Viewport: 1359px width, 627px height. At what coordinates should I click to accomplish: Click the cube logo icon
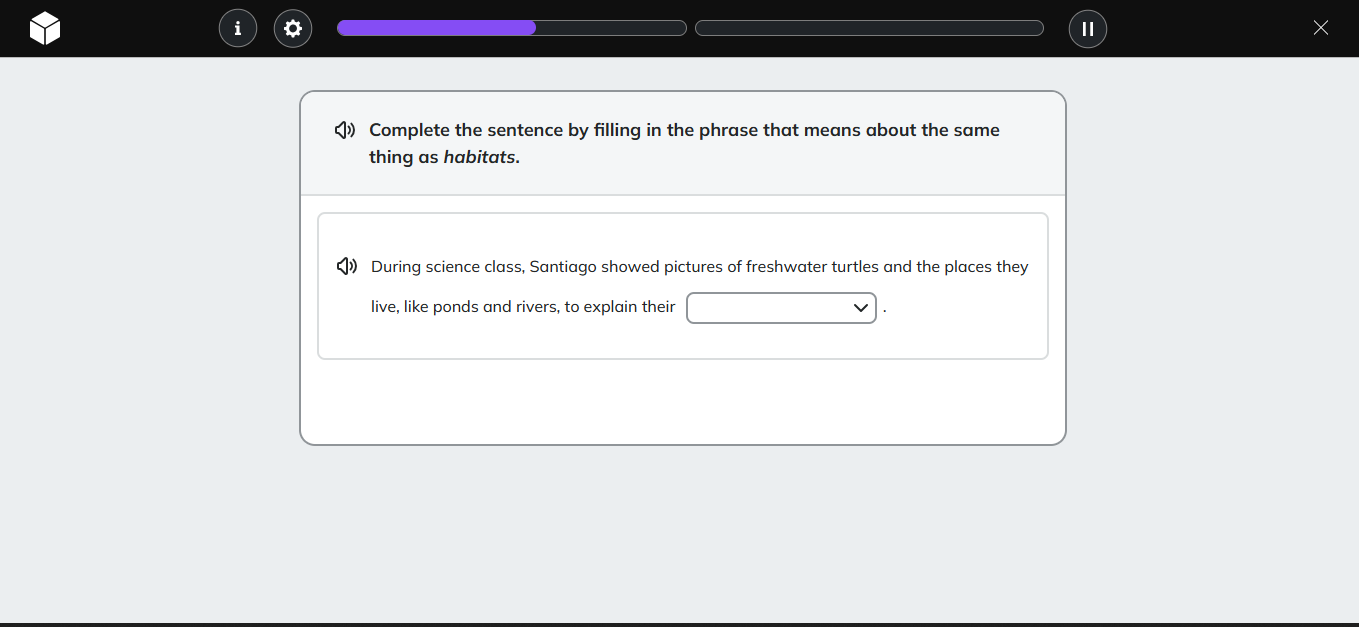44,28
